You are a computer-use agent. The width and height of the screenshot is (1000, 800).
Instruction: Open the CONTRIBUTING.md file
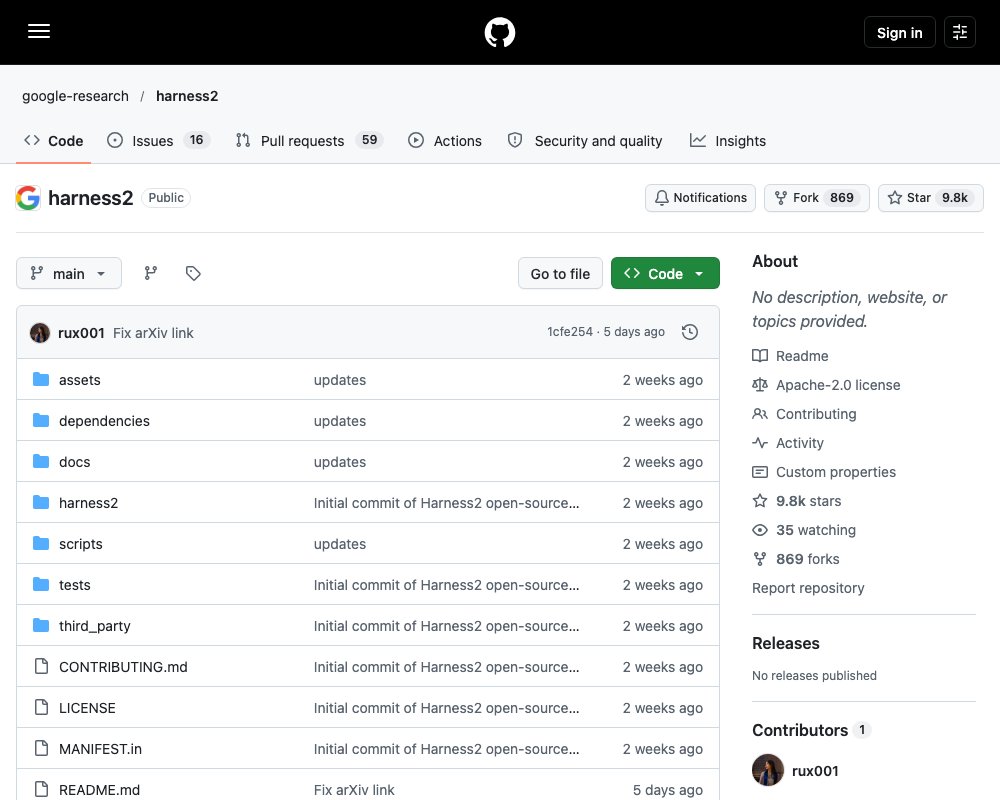coord(124,667)
